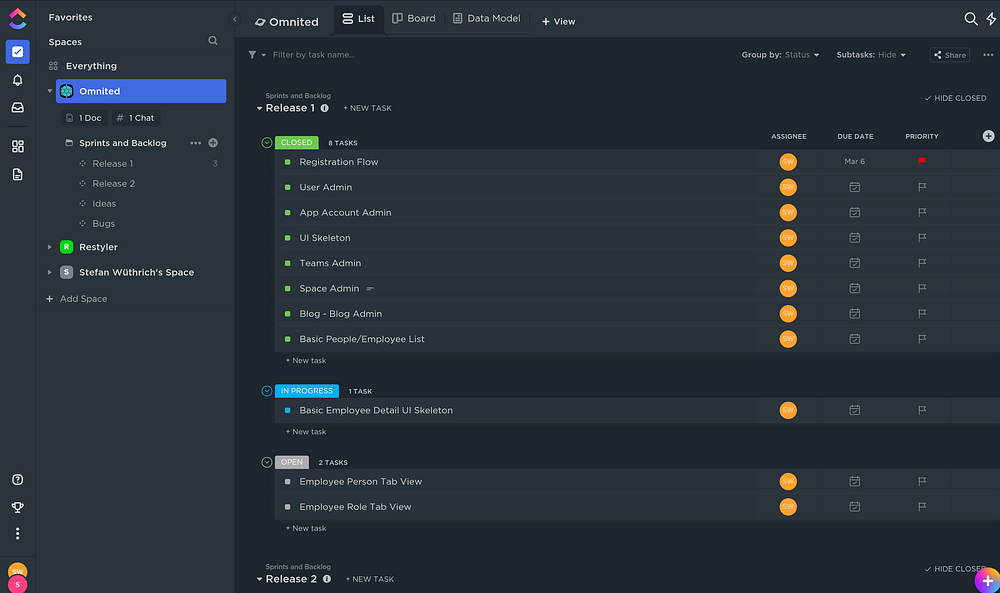Collapse the sidebar with the arrow button

click(235, 19)
